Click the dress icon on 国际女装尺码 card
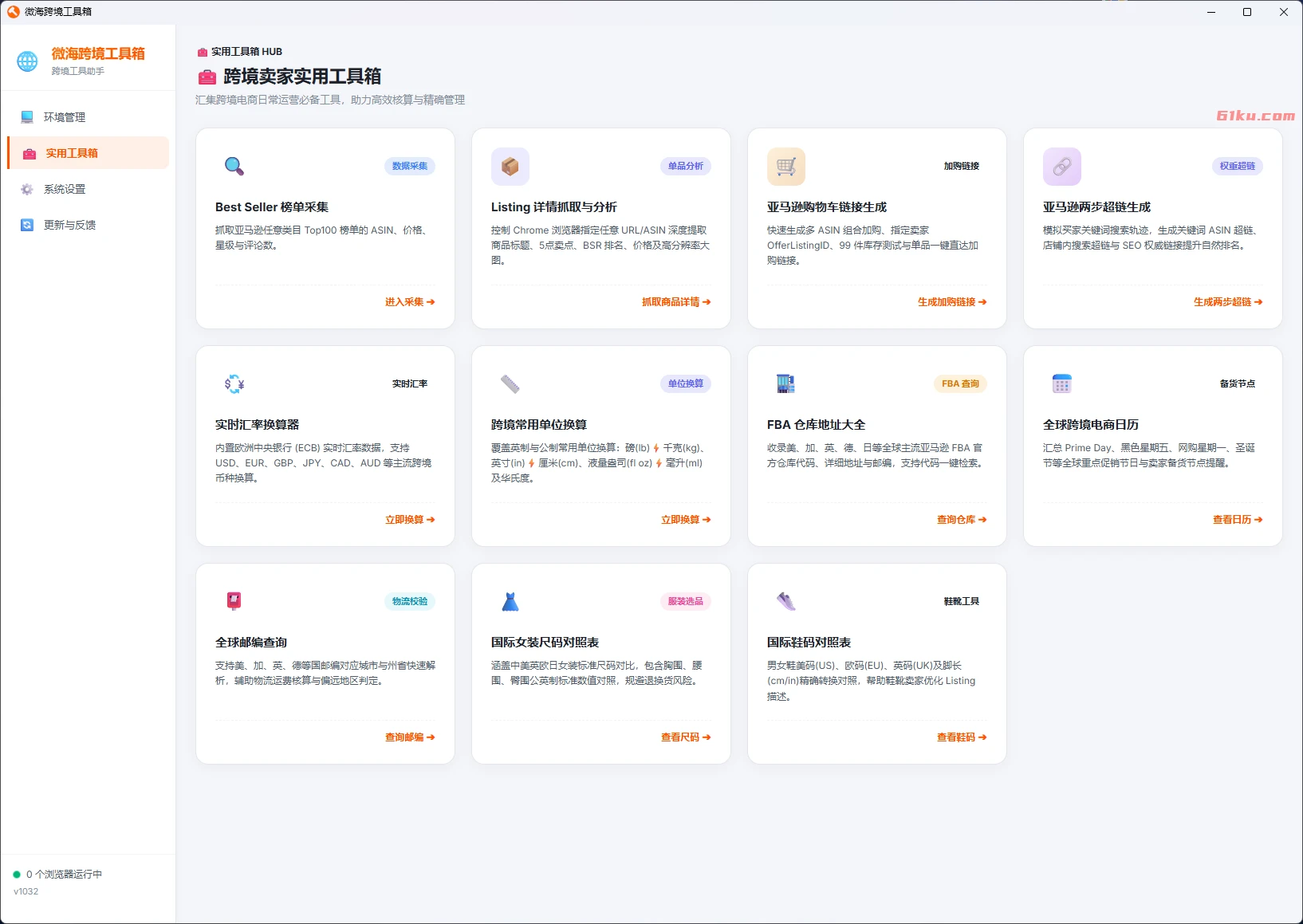This screenshot has width=1303, height=924. [x=510, y=602]
